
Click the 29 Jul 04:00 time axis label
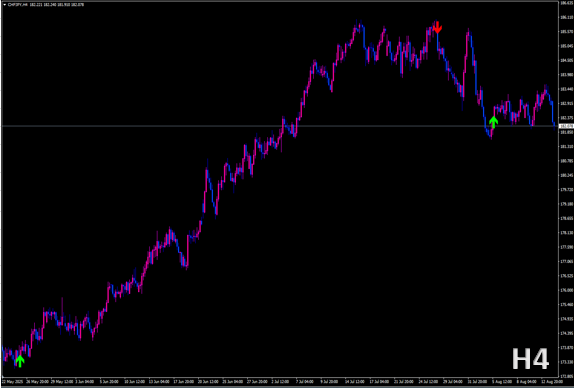(x=452, y=381)
